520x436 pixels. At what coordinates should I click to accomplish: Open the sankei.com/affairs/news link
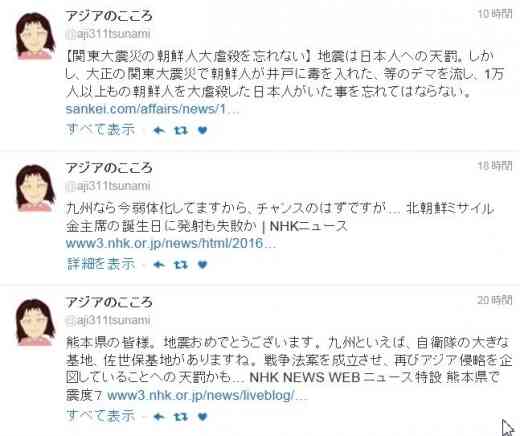152,109
